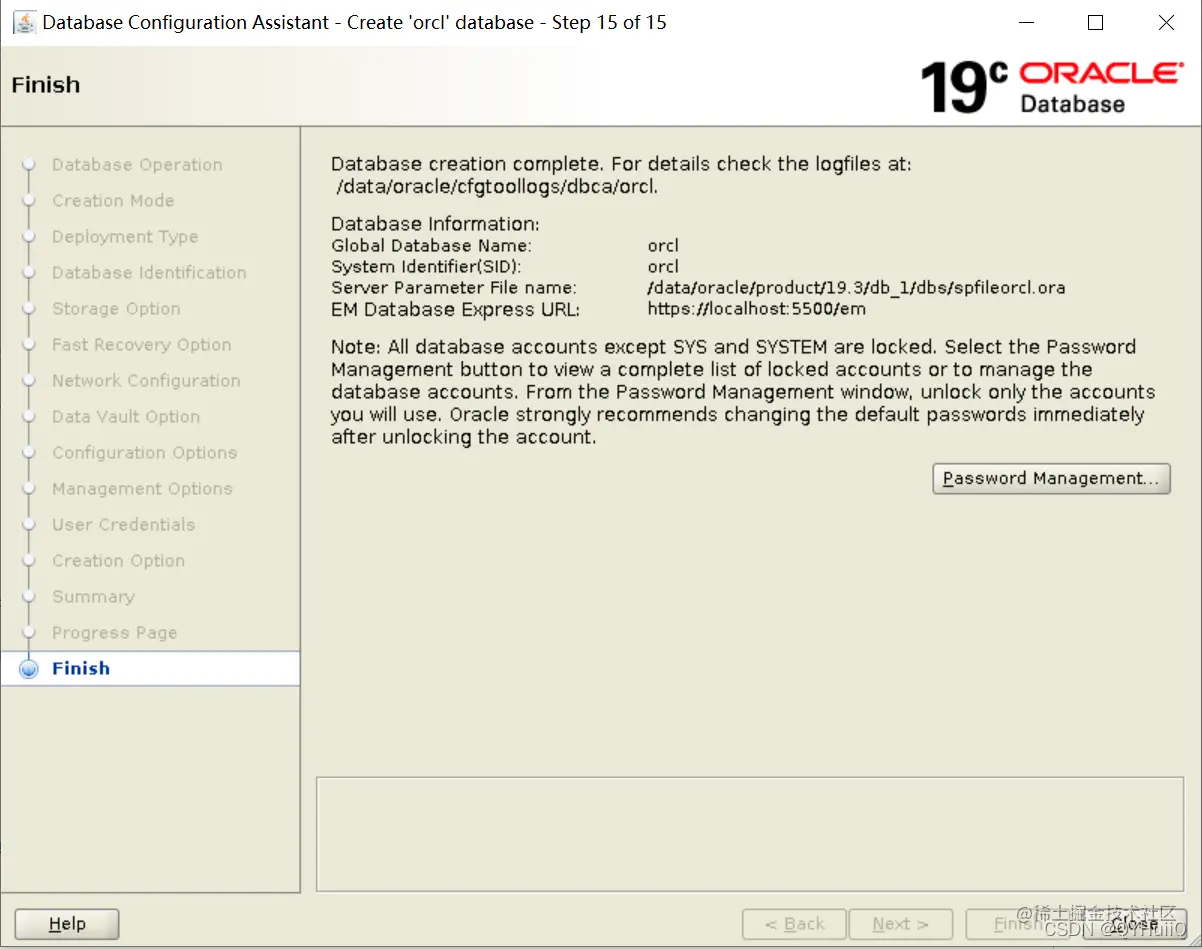Select the Summary step
Image resolution: width=1202 pixels, height=949 pixels.
tap(93, 597)
